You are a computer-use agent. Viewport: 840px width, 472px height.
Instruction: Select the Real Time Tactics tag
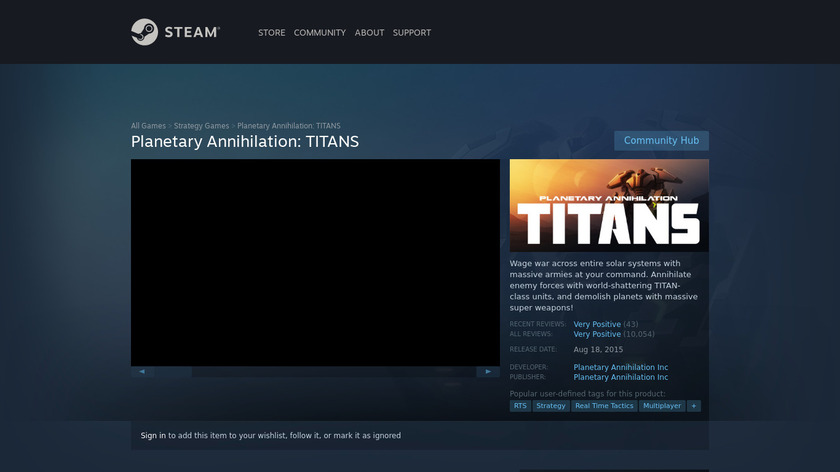604,406
